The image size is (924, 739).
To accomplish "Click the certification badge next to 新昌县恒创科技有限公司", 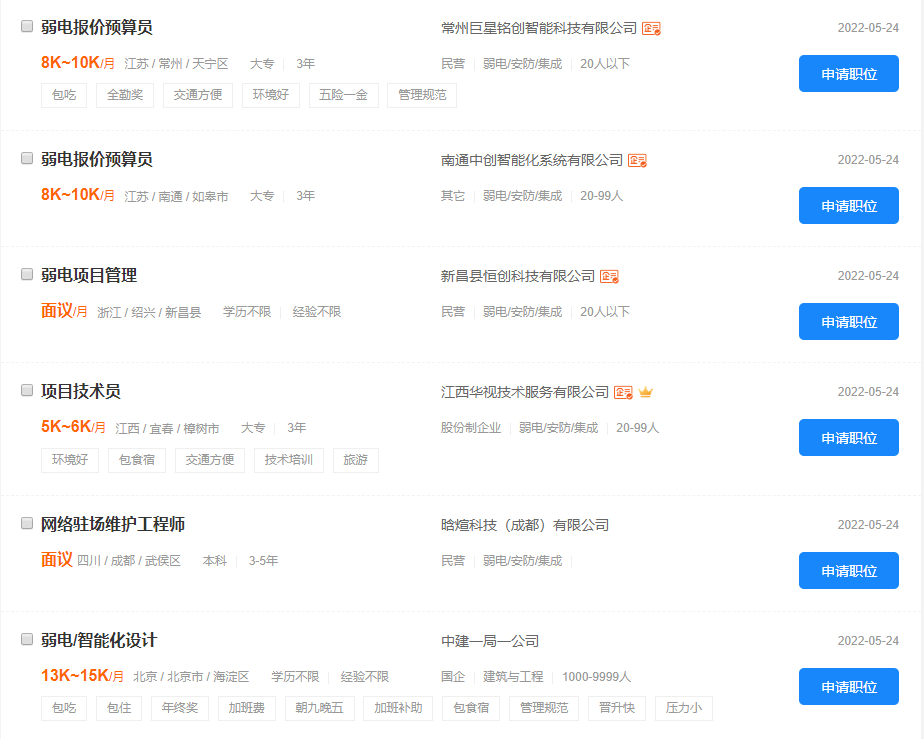I will coord(609,276).
